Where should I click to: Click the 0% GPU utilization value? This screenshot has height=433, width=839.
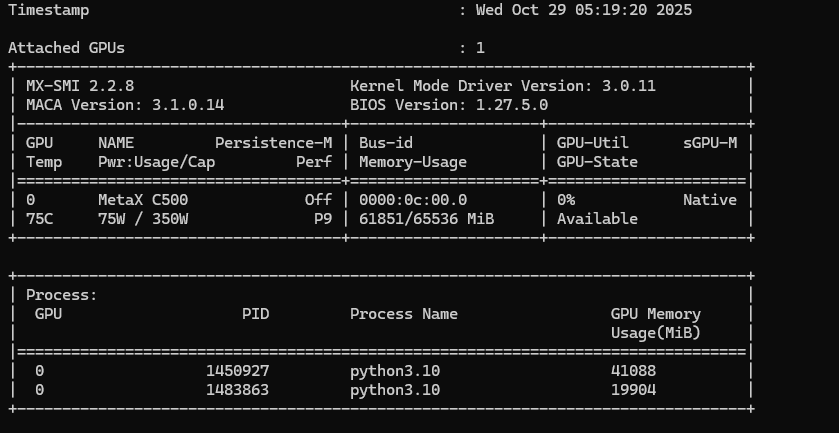(x=566, y=200)
